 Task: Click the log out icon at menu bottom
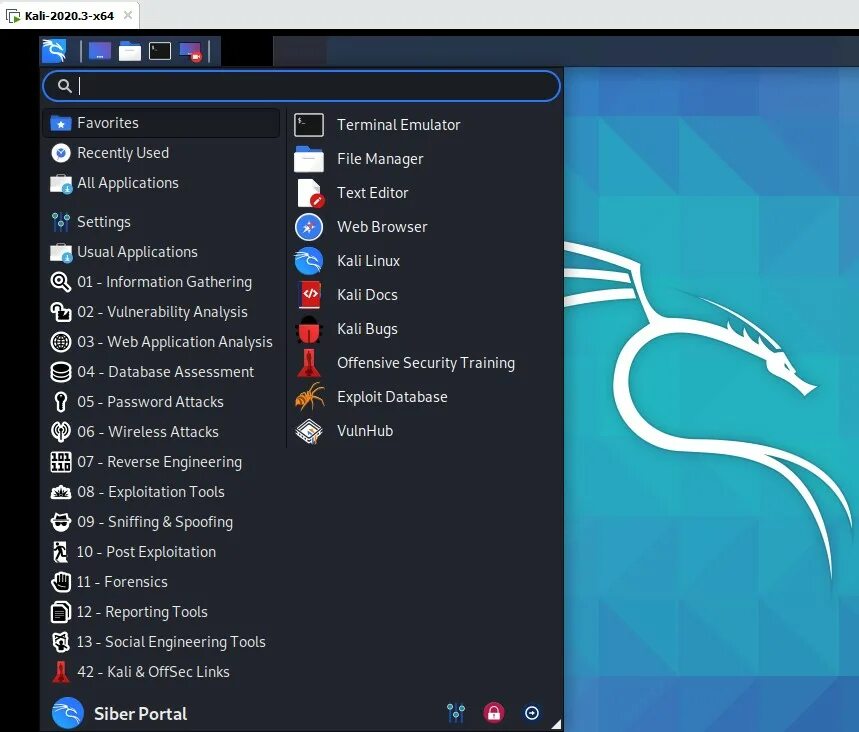coord(531,713)
